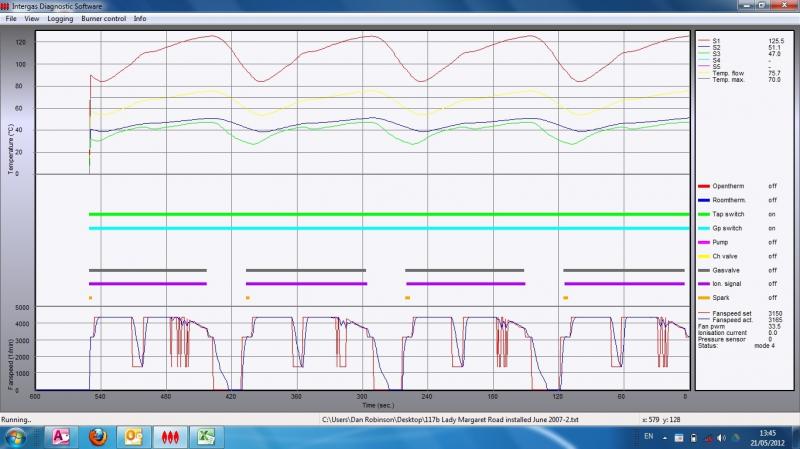
Task: Switch to Intergas Diagnostic taskbar icon
Action: coord(170,437)
